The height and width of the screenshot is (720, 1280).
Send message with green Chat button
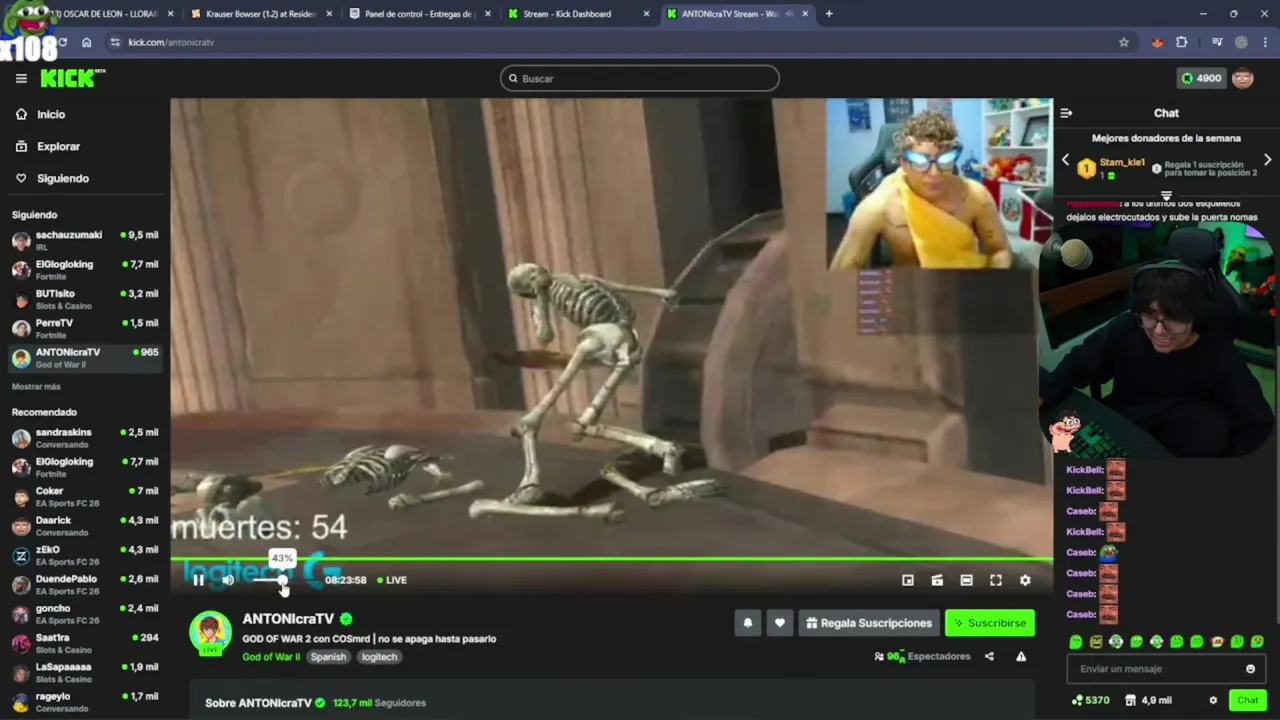point(1247,700)
